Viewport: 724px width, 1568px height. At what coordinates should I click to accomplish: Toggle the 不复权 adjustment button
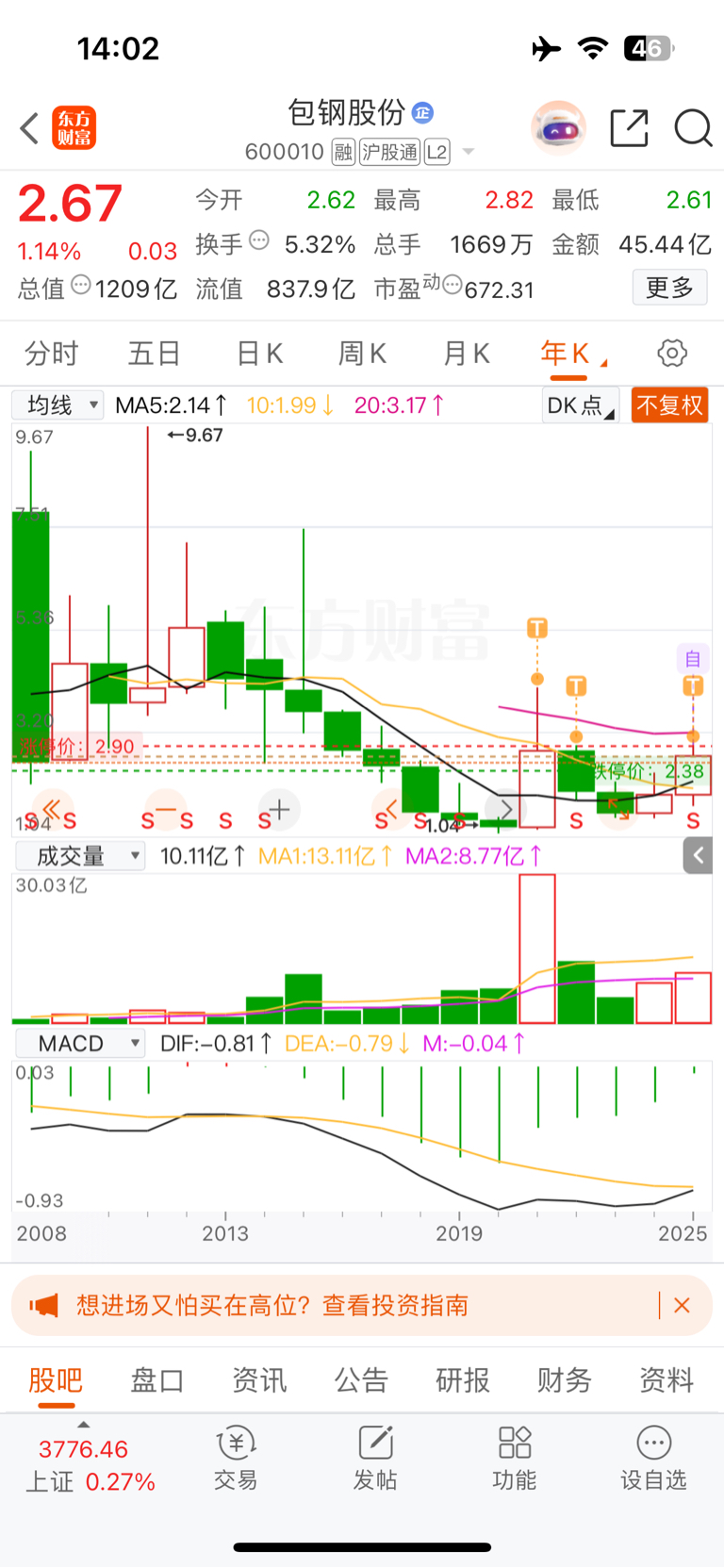[669, 405]
